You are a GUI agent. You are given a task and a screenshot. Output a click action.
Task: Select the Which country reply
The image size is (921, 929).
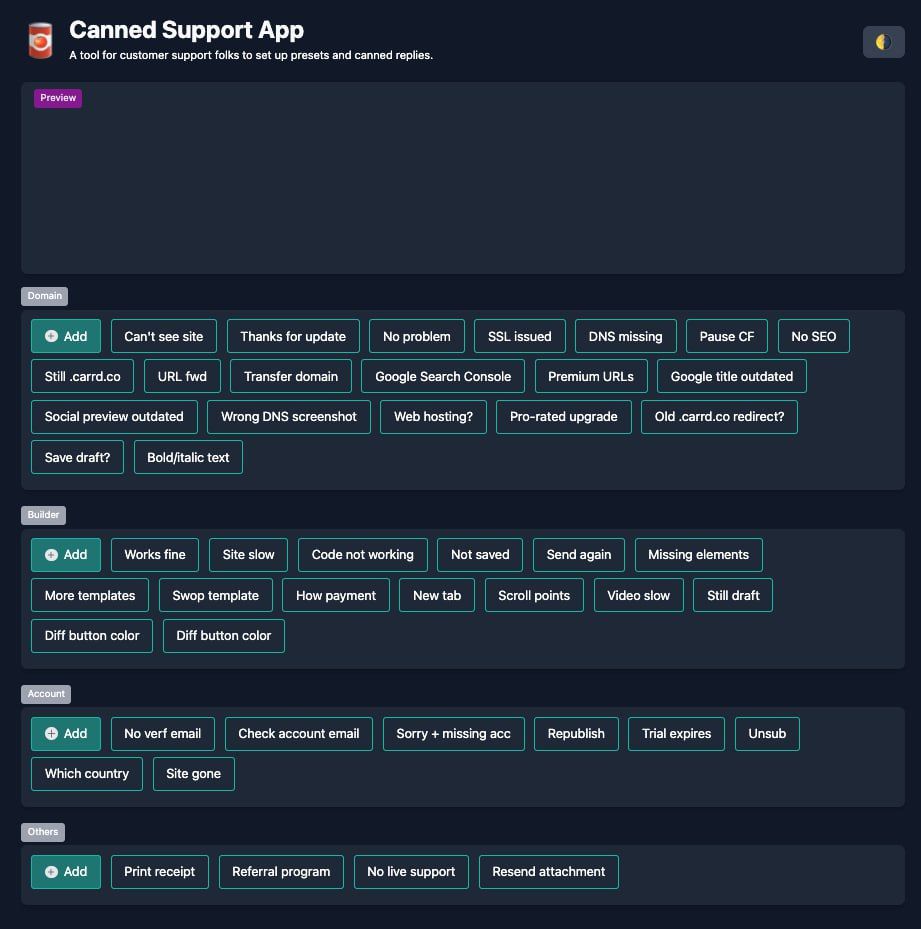[87, 774]
